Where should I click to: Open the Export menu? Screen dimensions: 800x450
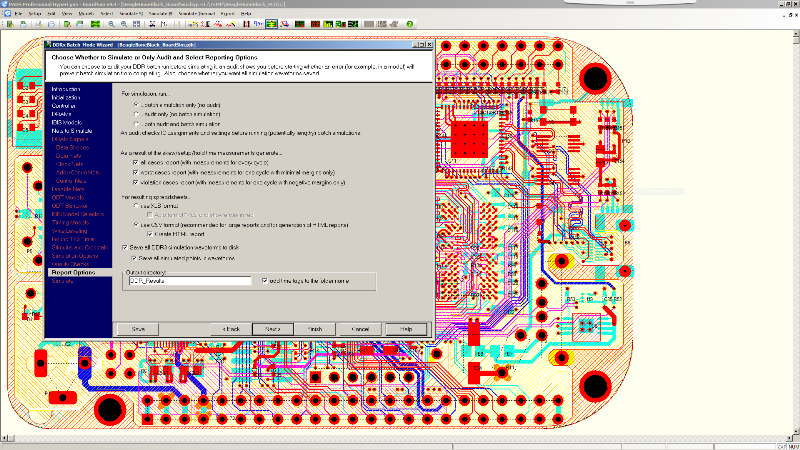(x=228, y=14)
